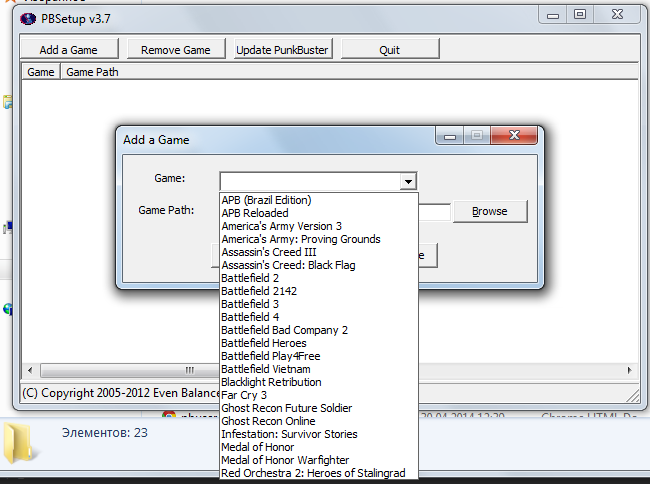Select Battlefield Heroes entry
Image resolution: width=650 pixels, height=484 pixels.
[319, 343]
